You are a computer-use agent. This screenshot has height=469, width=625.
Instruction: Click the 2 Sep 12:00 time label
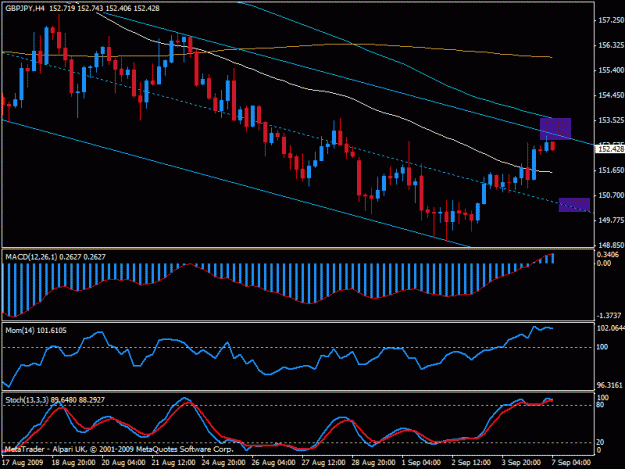click(x=471, y=463)
